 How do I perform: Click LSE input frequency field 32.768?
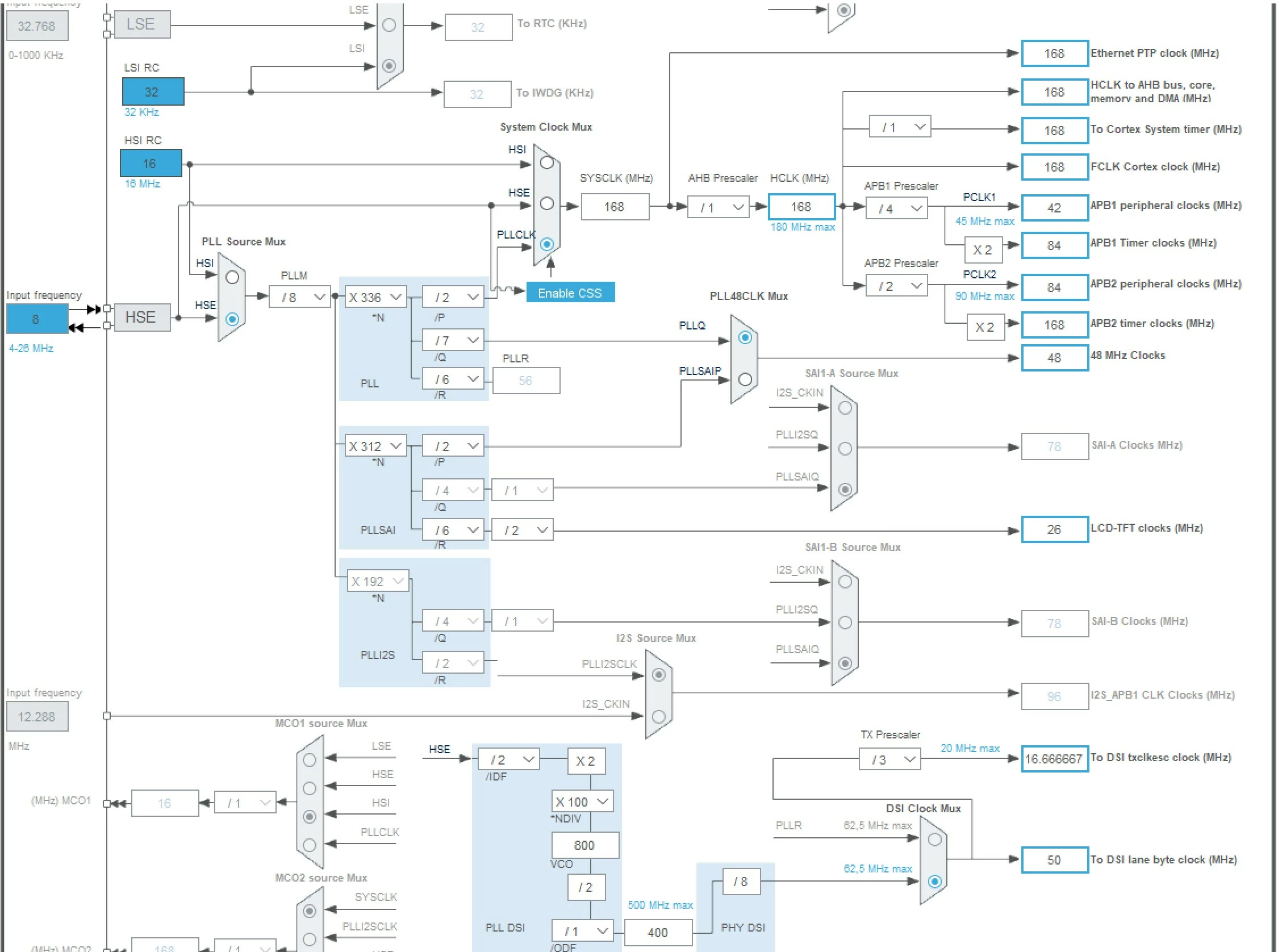(37, 26)
